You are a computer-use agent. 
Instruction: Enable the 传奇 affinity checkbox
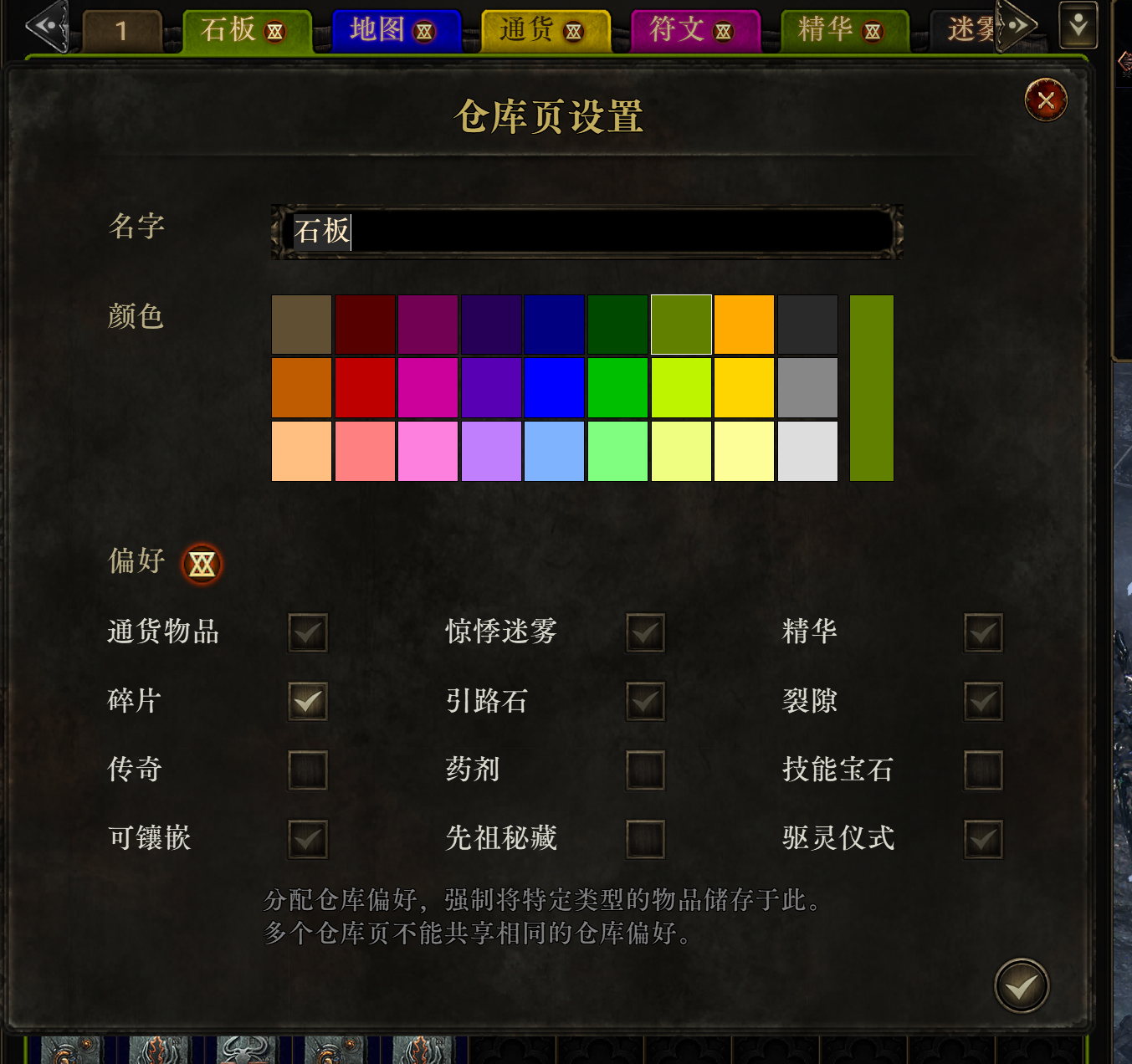click(x=308, y=770)
